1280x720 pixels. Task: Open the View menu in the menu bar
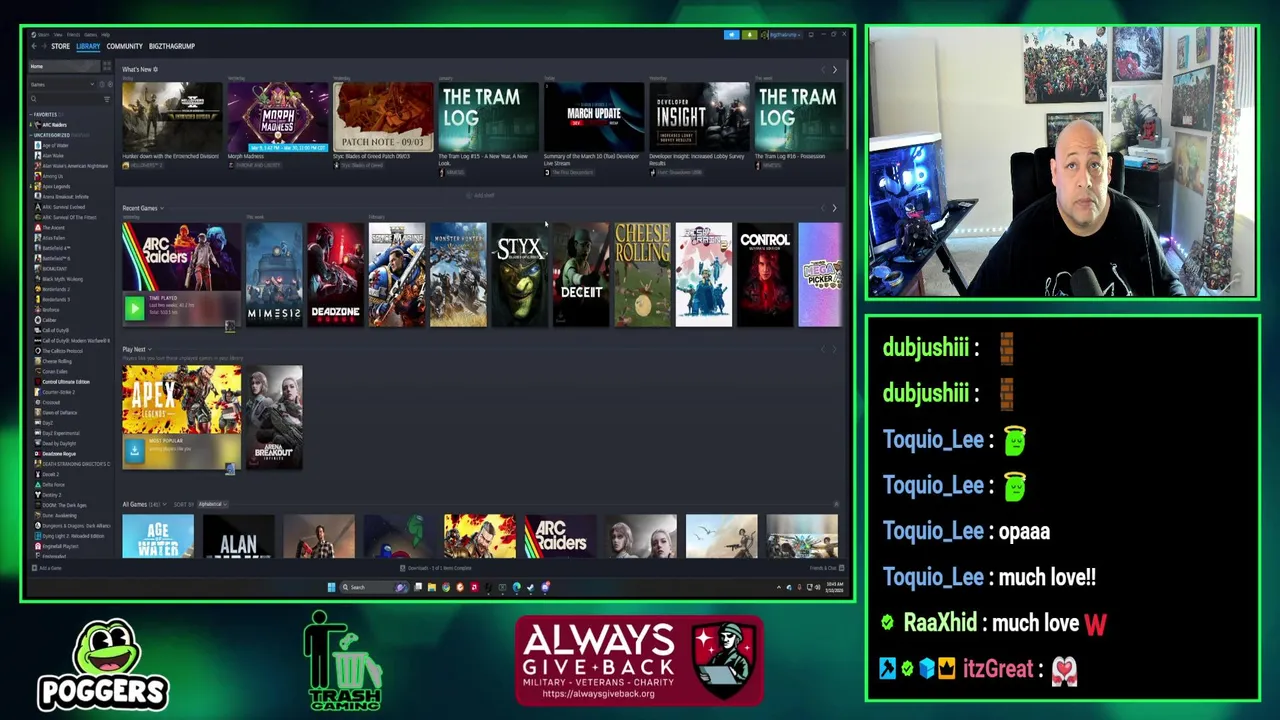pyautogui.click(x=58, y=35)
